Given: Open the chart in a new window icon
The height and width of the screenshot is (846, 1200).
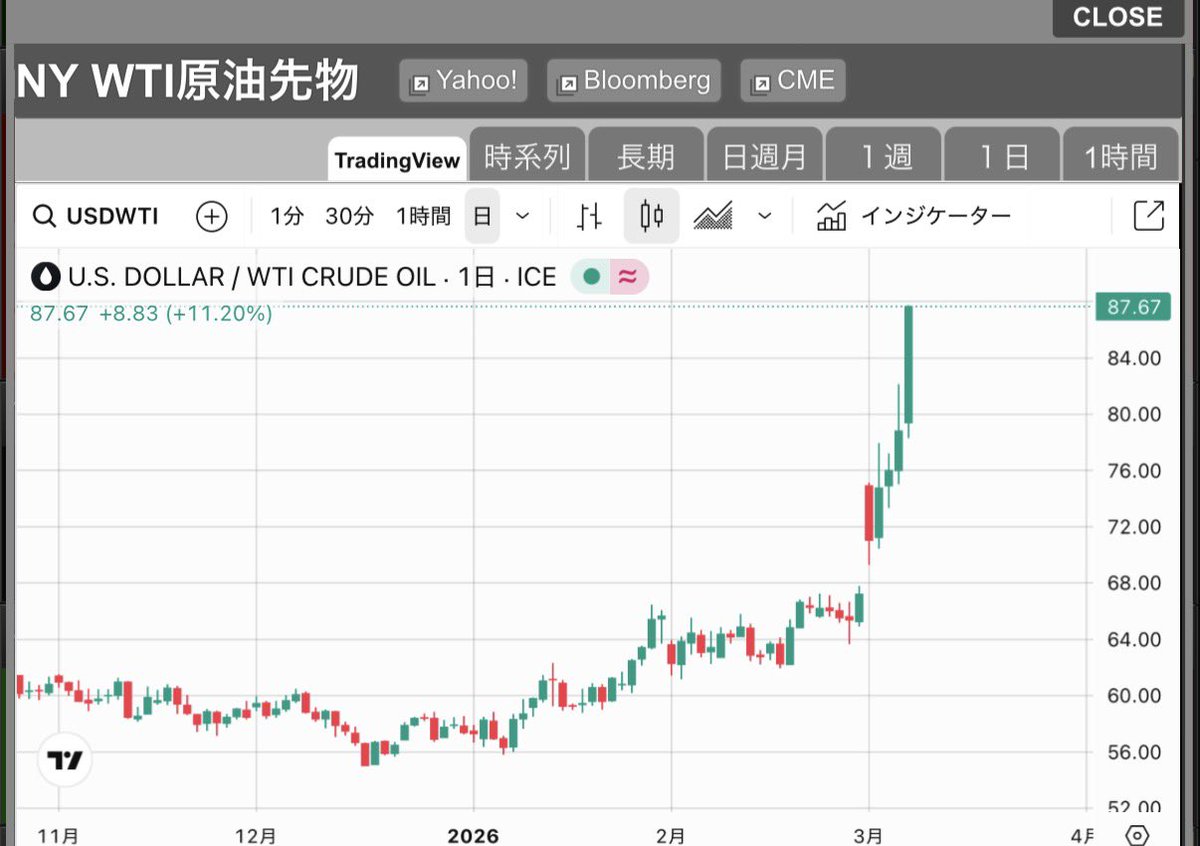Looking at the screenshot, I should (1149, 216).
